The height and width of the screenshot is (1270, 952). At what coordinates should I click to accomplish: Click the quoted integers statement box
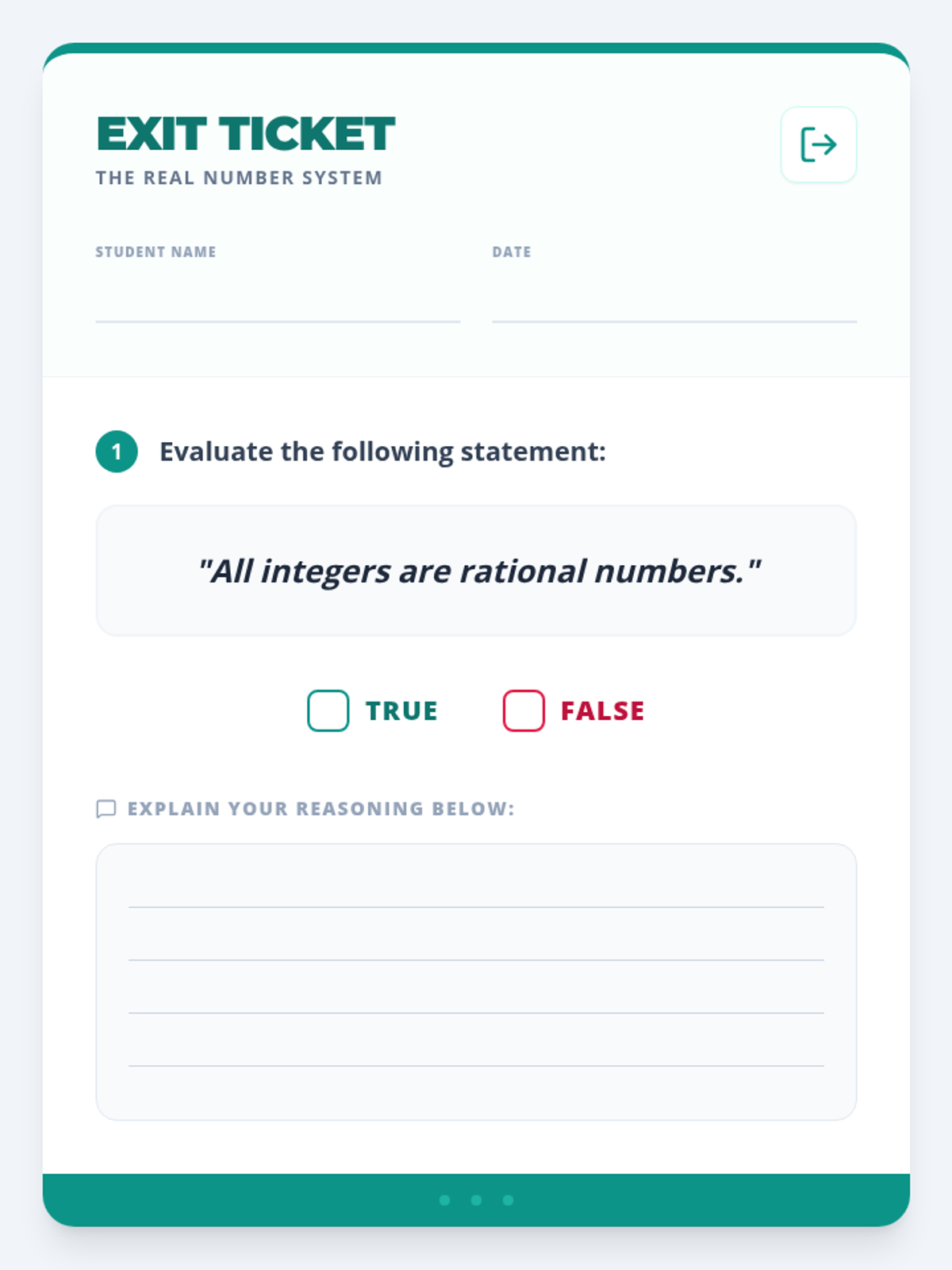tap(476, 571)
